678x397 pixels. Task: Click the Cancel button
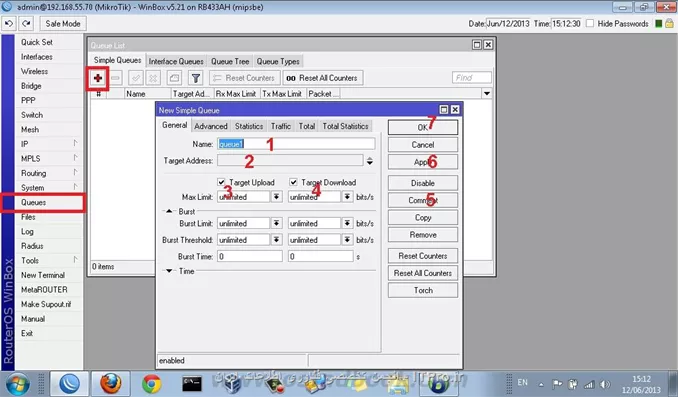(x=422, y=145)
